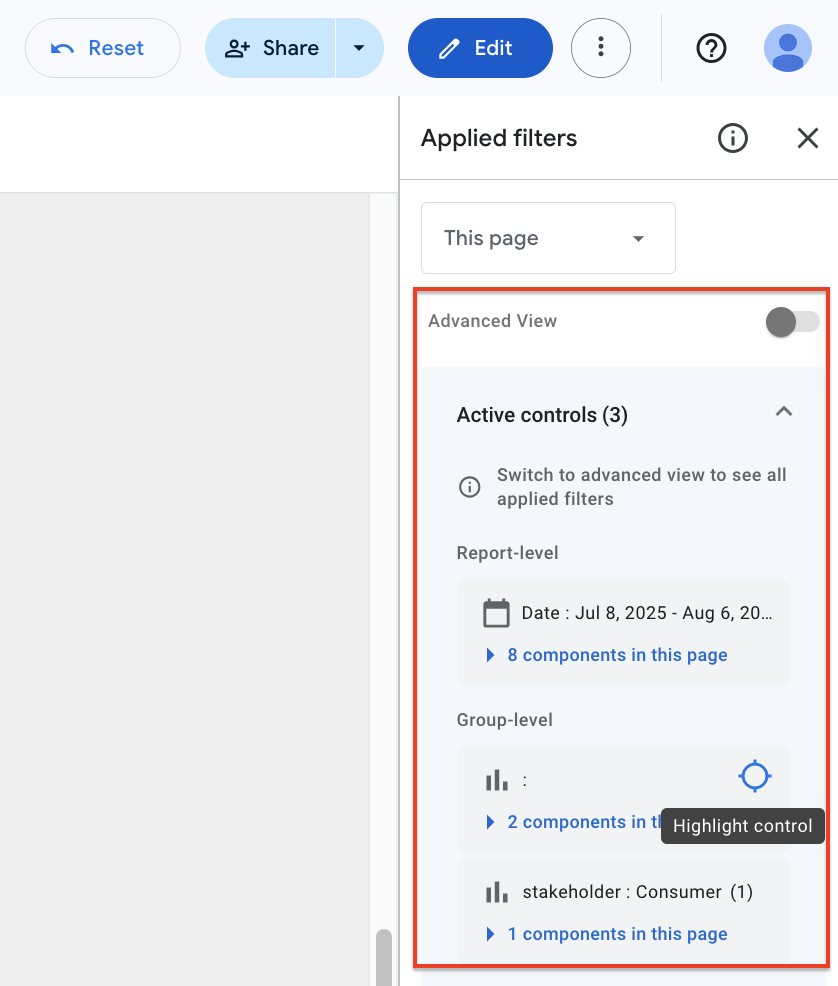Screen dimensions: 838x986
Task: Open the three-dot more options menu
Action: coord(600,48)
